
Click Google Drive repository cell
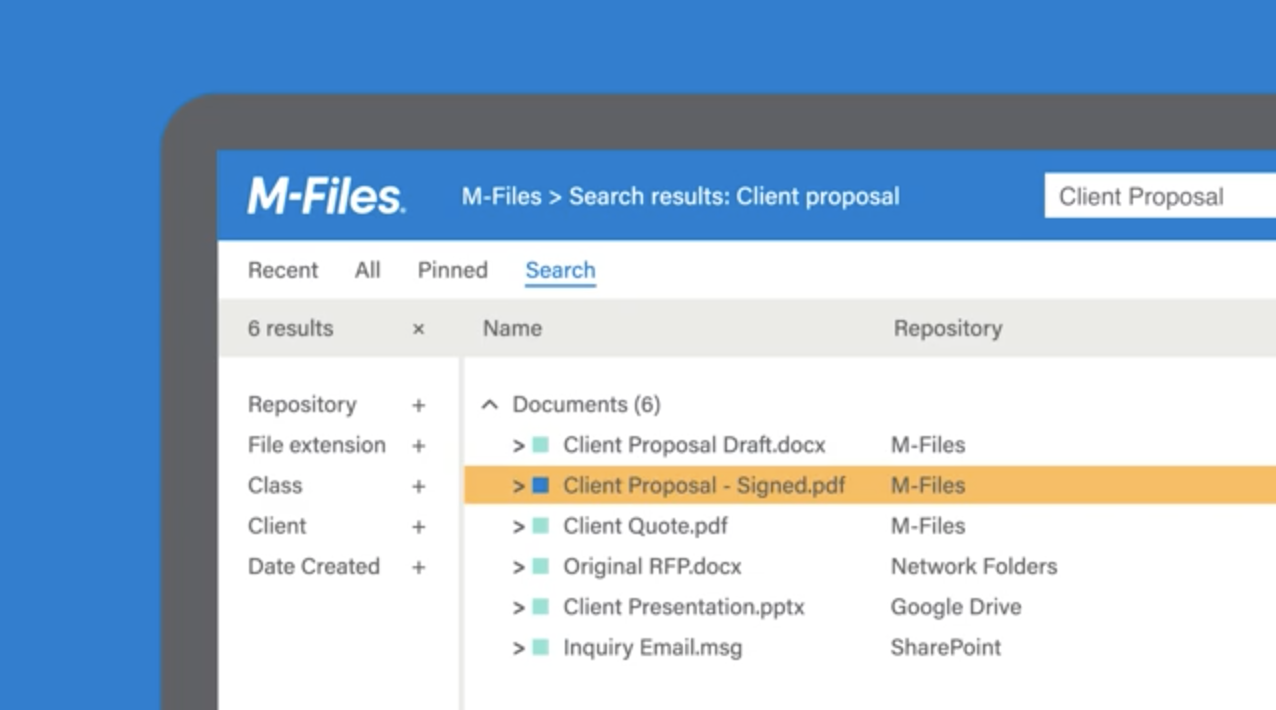[x=956, y=607]
